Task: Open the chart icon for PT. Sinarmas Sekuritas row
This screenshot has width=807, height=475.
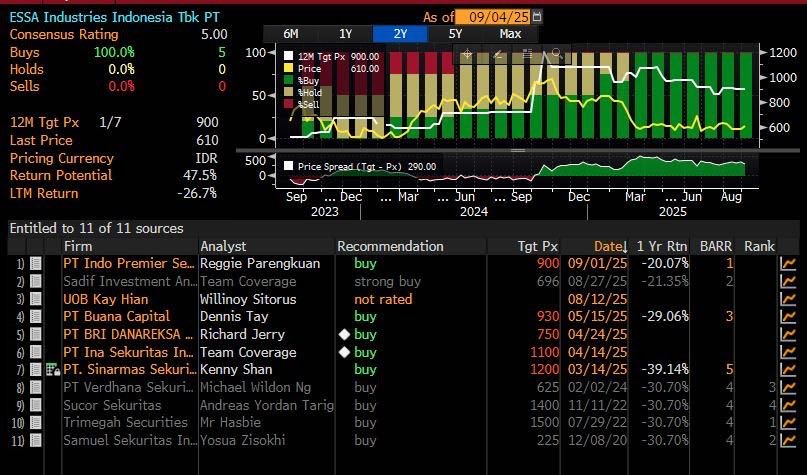Action: click(787, 370)
